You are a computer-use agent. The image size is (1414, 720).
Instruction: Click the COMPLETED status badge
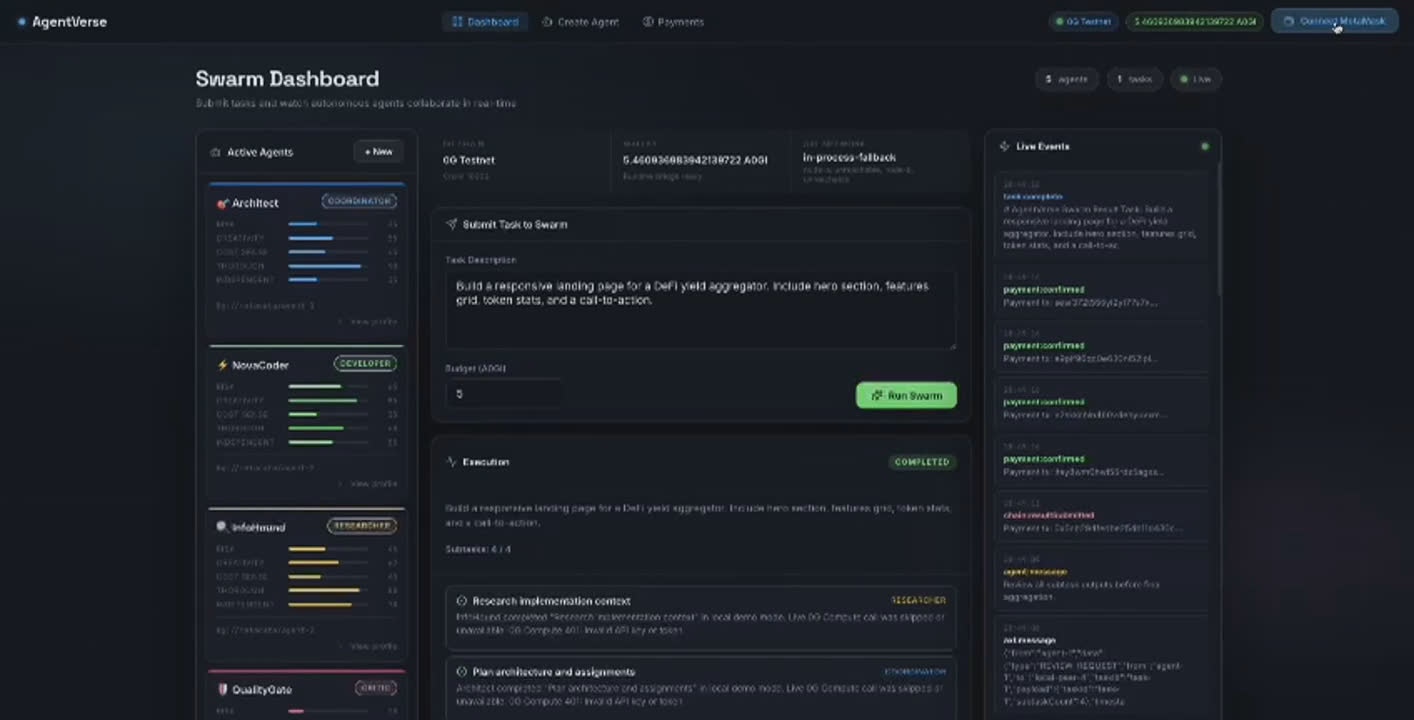(x=922, y=462)
